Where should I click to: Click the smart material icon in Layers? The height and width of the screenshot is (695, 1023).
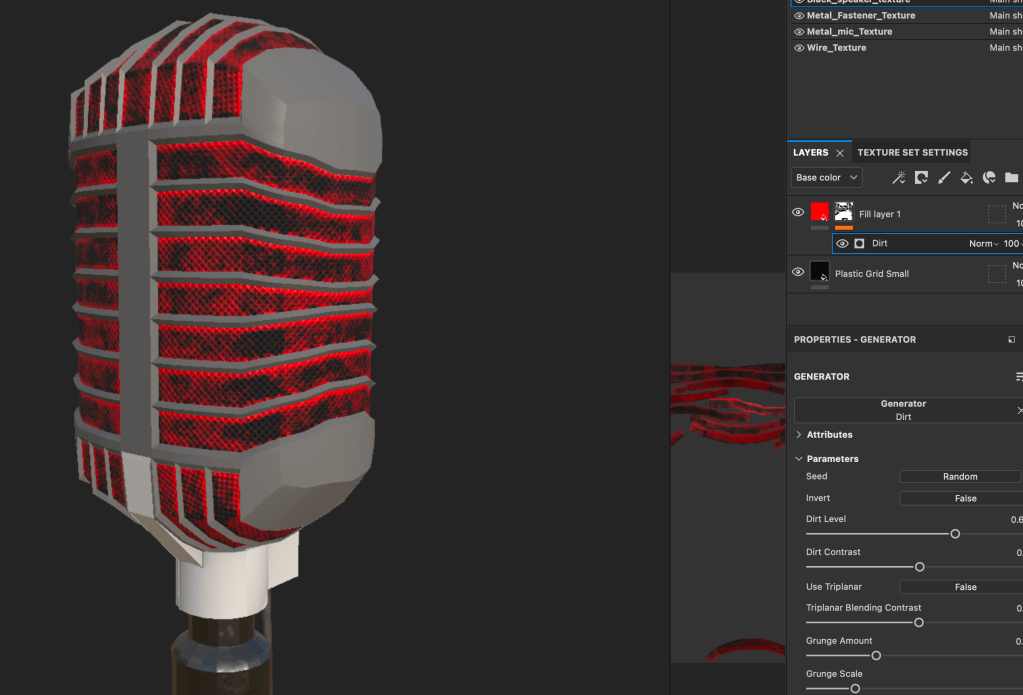[989, 178]
